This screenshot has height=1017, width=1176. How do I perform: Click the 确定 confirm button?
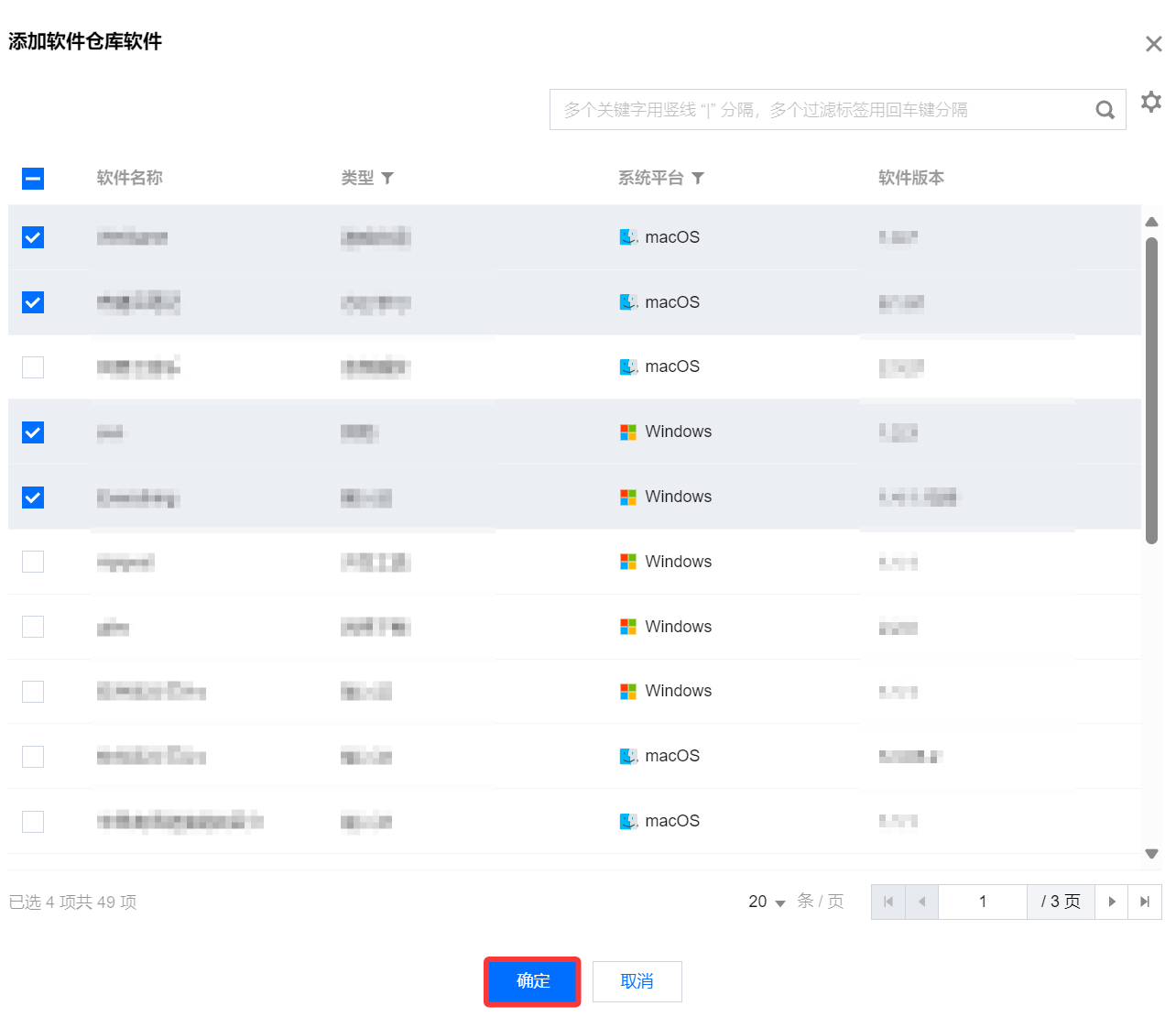coord(532,981)
